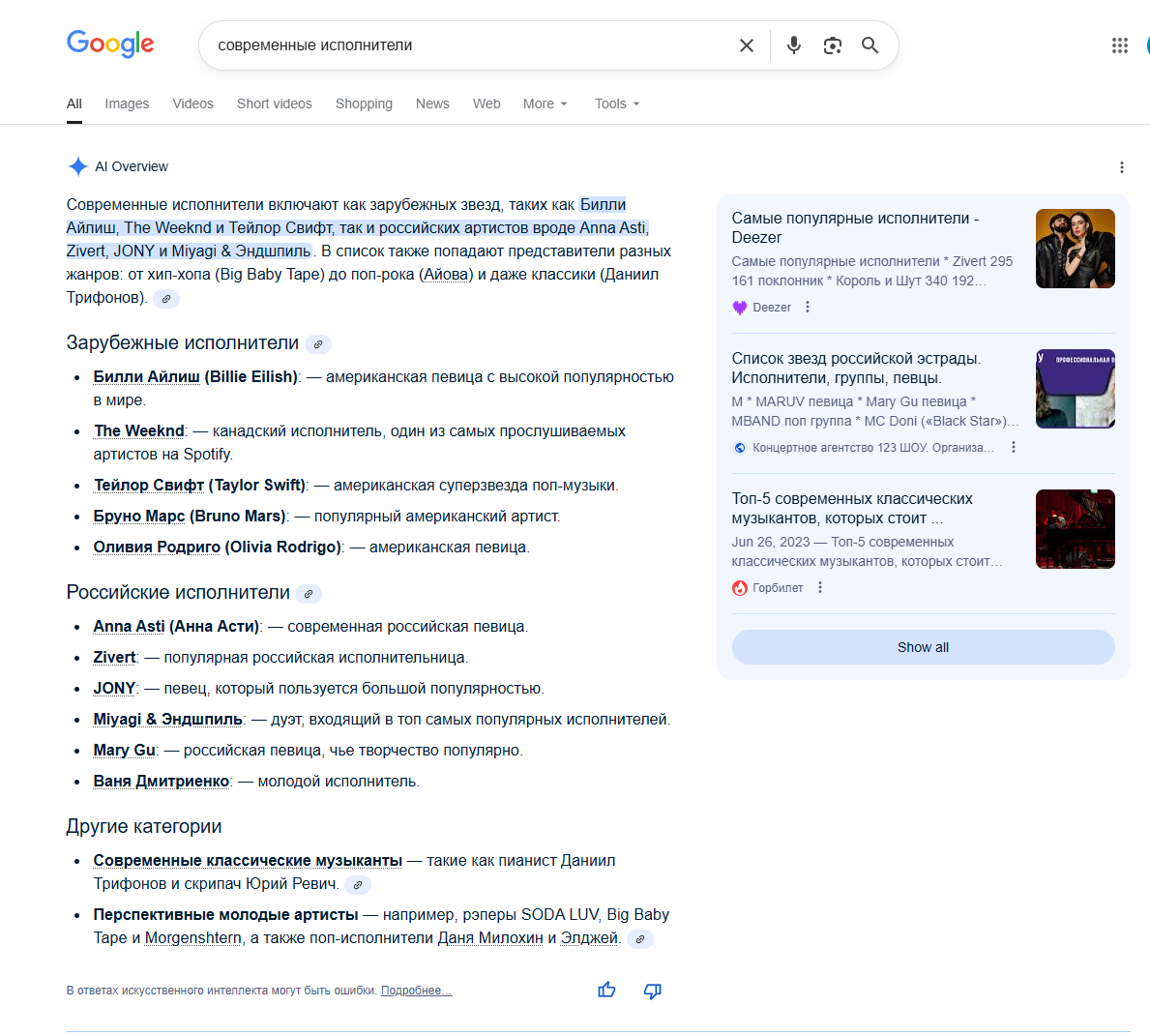Open source link chip after intro paragraph
This screenshot has width=1150, height=1036.
[166, 299]
